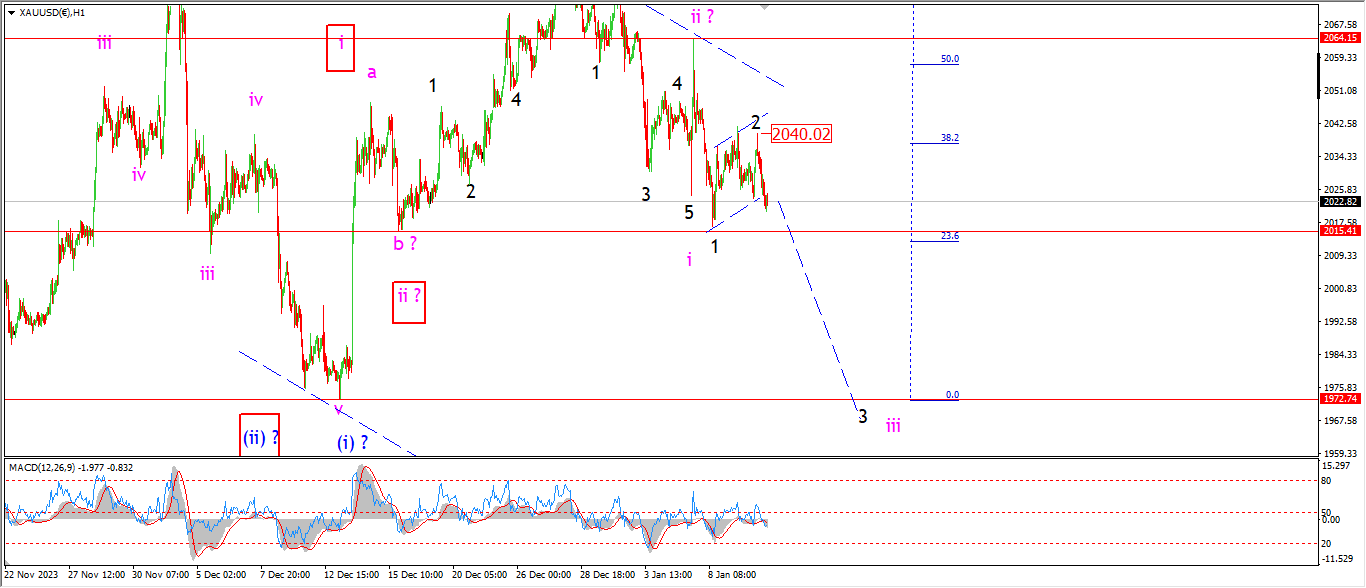1366x588 pixels.
Task: Select the blue (ii) ? boxed wave label
Action: pyautogui.click(x=259, y=437)
